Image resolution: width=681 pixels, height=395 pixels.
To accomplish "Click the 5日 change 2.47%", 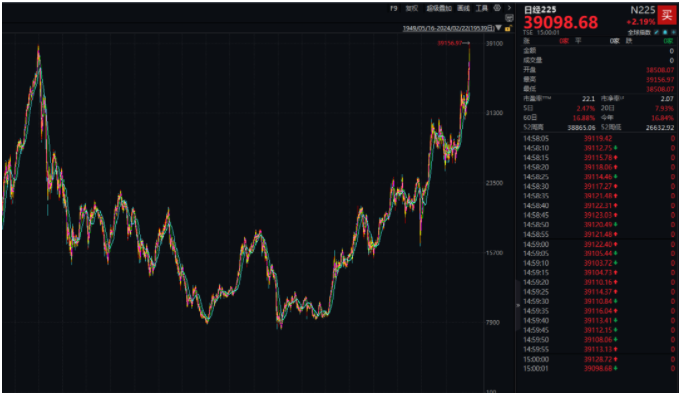I will pos(585,108).
